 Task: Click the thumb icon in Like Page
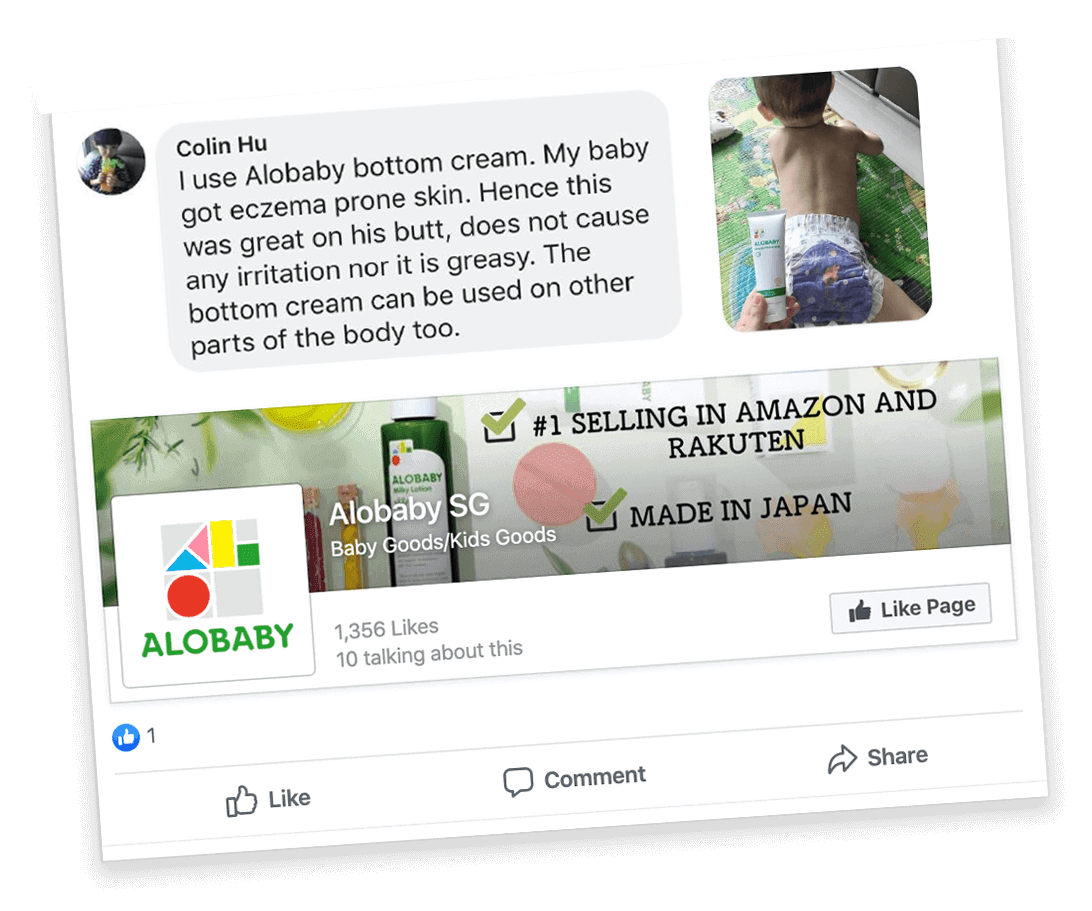click(x=859, y=611)
